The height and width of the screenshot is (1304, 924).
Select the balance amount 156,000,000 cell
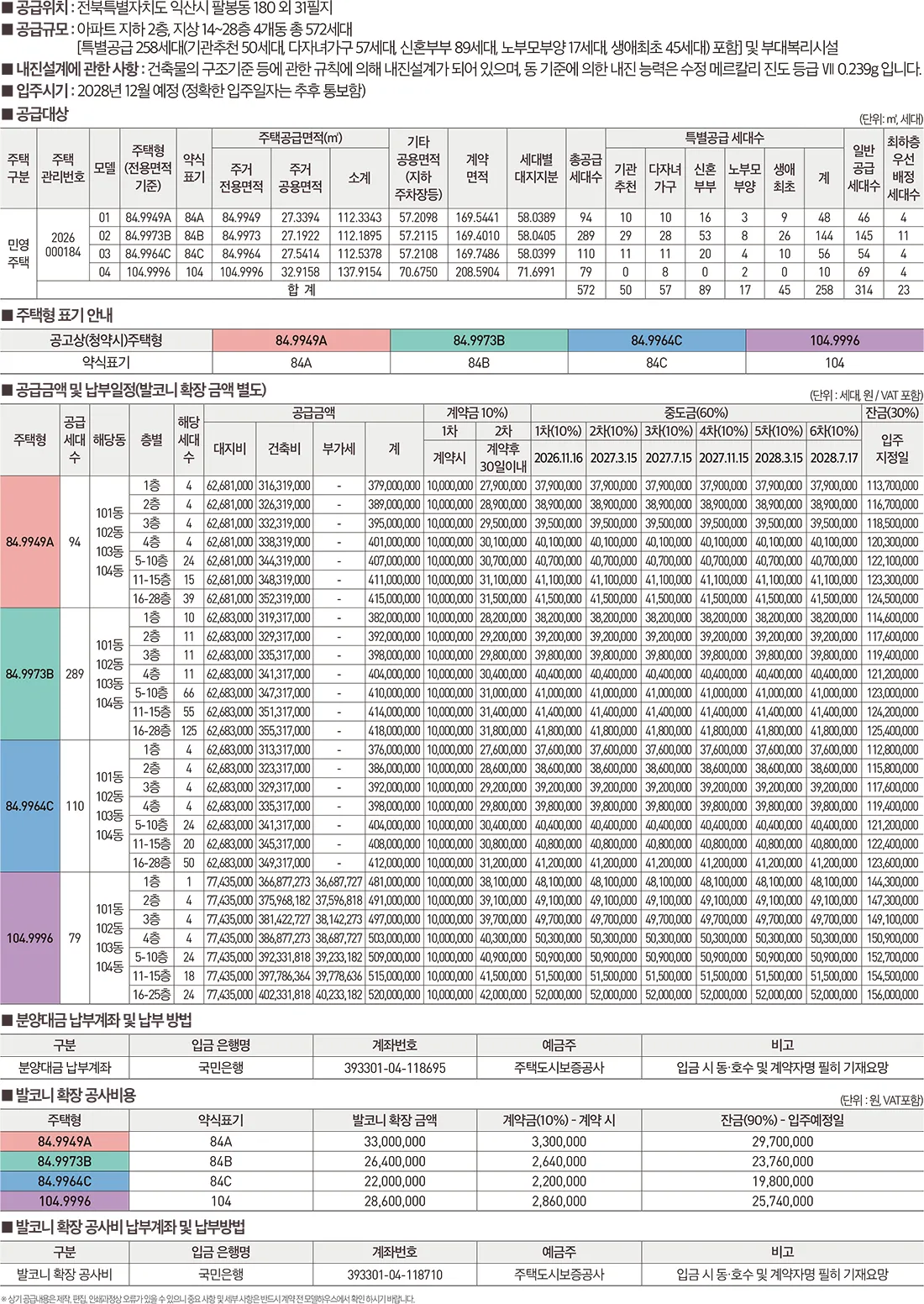892,995
